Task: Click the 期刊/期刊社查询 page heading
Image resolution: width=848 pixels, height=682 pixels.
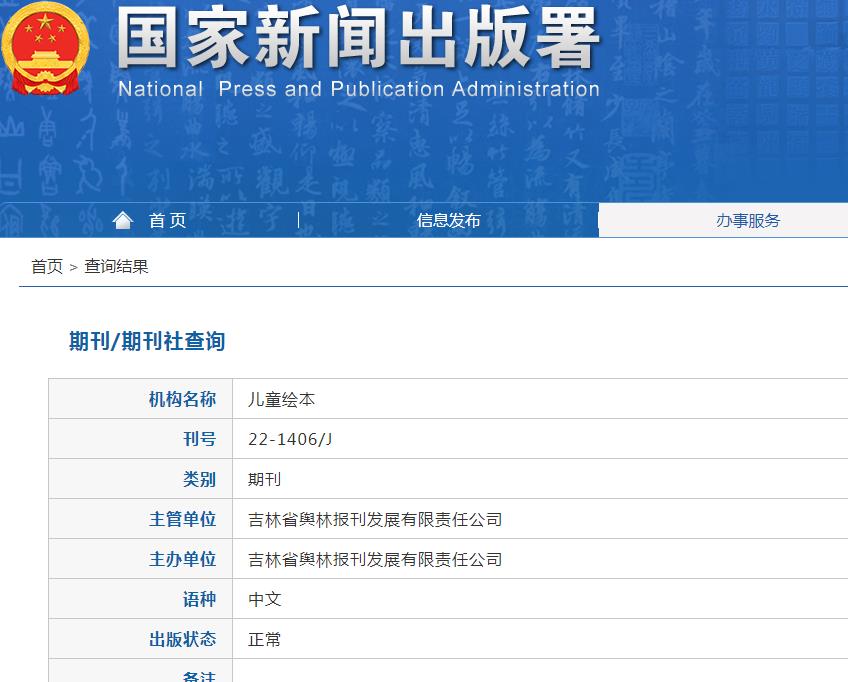Action: 144,340
